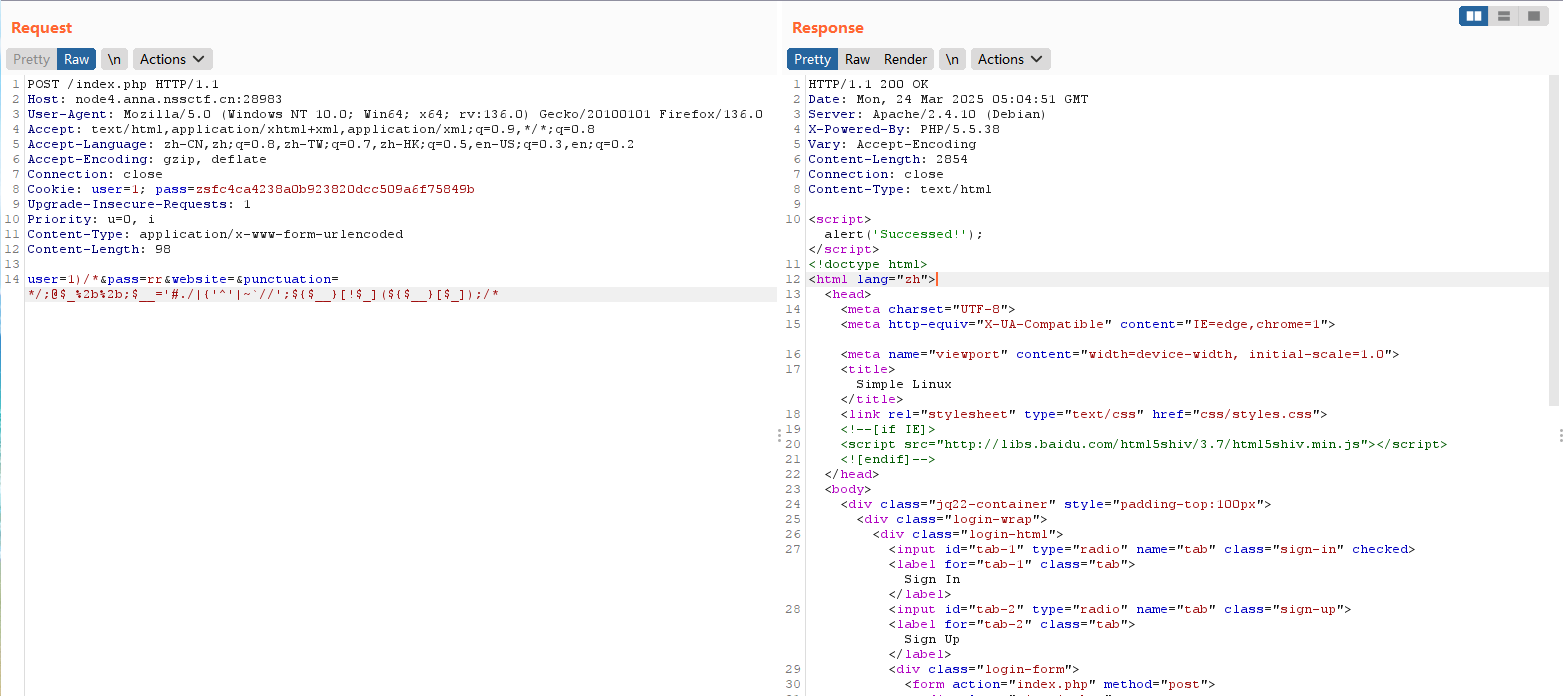
Task: Click the POST /index.php request line
Action: tap(123, 84)
